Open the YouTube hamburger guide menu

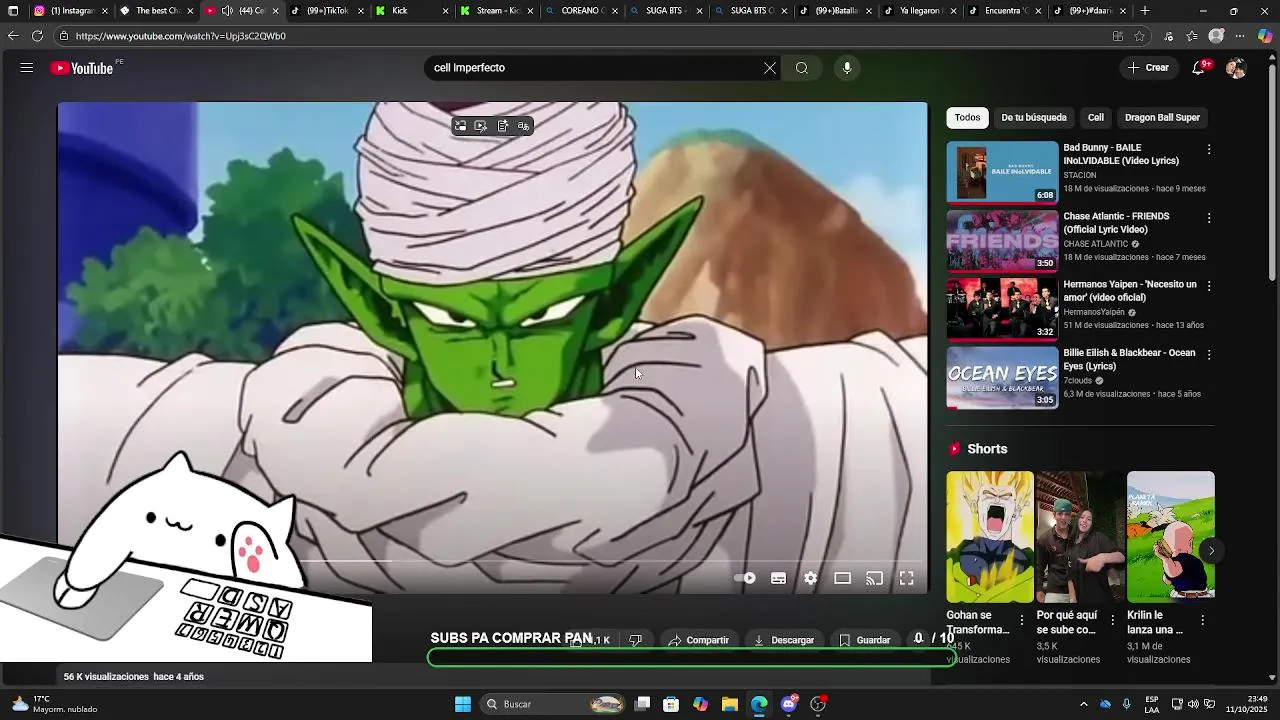pyautogui.click(x=27, y=68)
